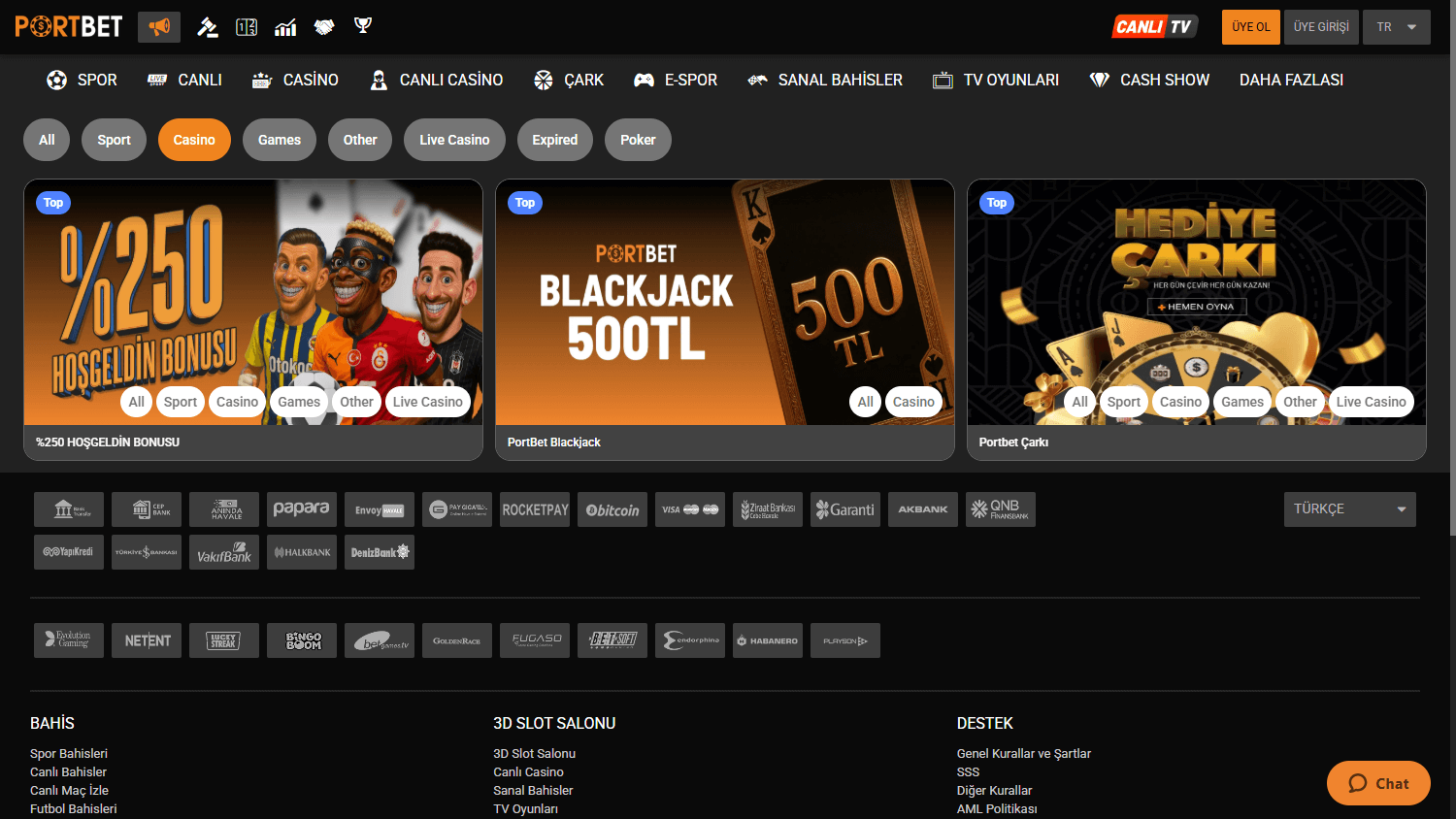Image resolution: width=1456 pixels, height=819 pixels.
Task: Toggle the Sport promotions filter
Action: point(114,140)
